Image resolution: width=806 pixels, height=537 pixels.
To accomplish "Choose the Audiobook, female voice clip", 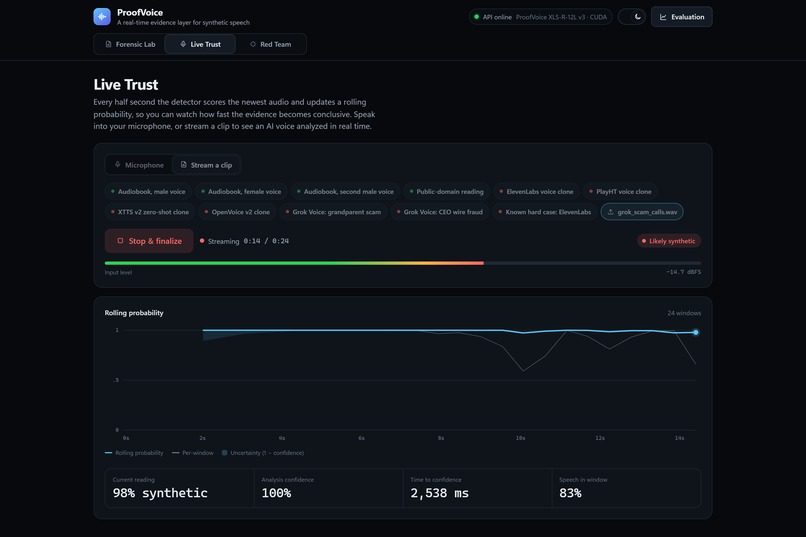I will (x=241, y=192).
